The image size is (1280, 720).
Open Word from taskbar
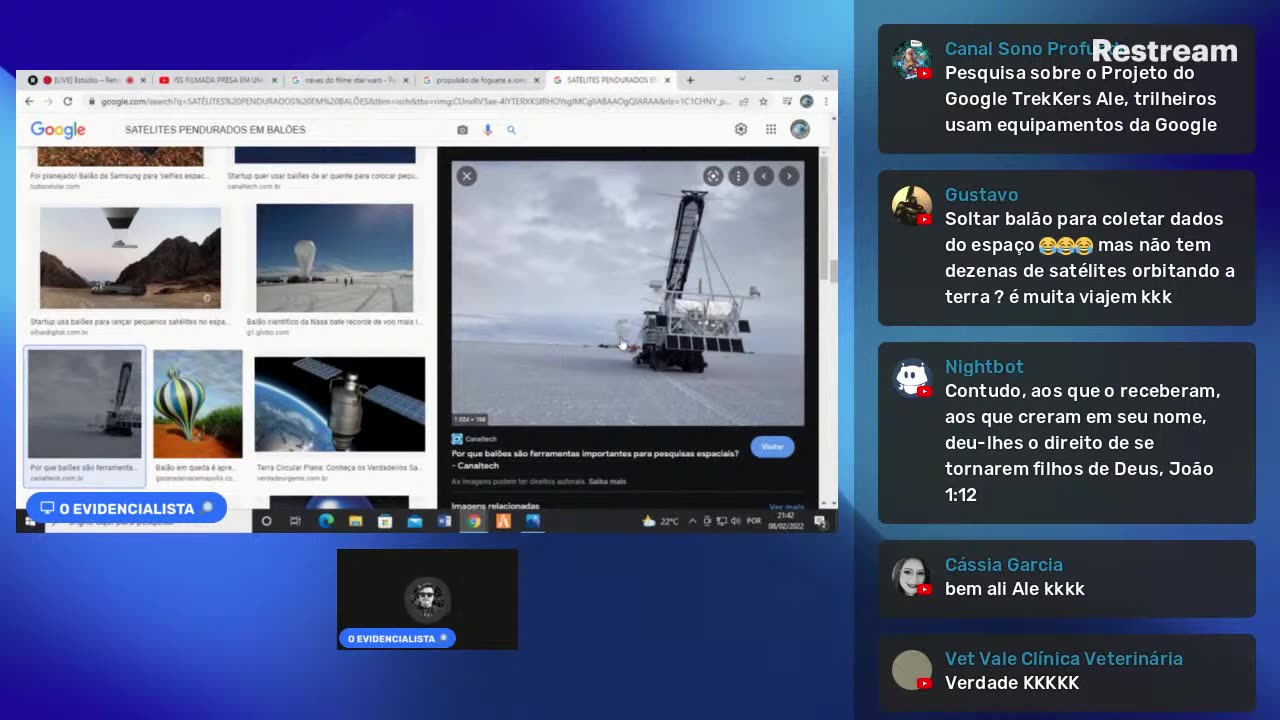[444, 521]
